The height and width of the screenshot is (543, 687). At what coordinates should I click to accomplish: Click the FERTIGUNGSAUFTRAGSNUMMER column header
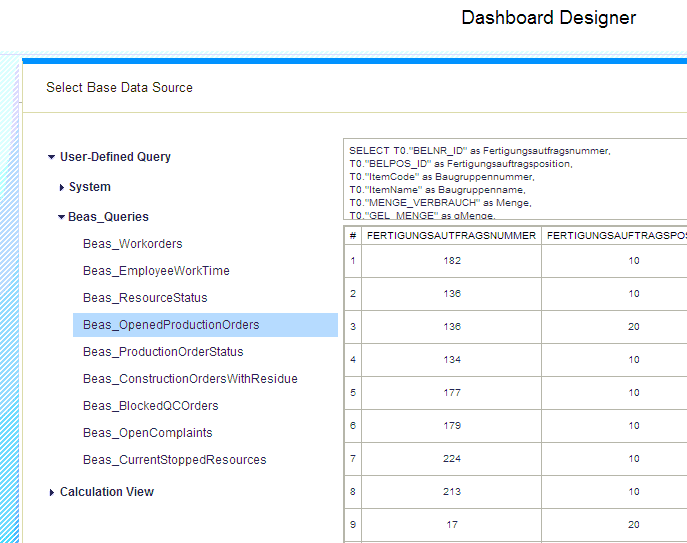[x=451, y=236]
